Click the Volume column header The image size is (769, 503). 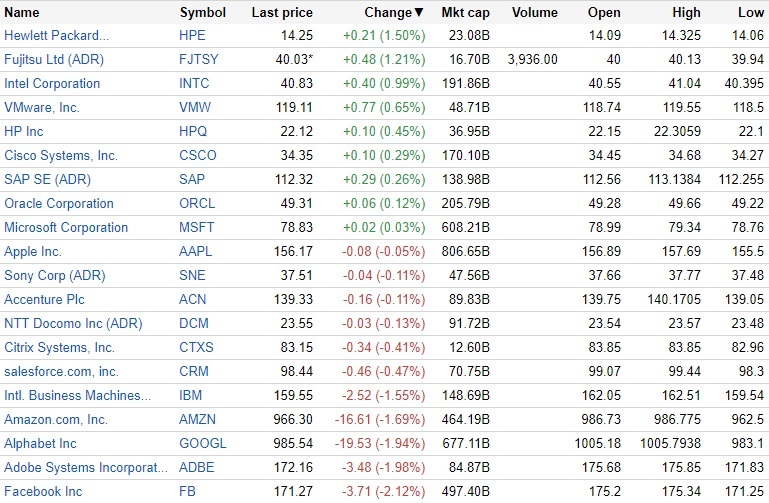click(x=534, y=12)
